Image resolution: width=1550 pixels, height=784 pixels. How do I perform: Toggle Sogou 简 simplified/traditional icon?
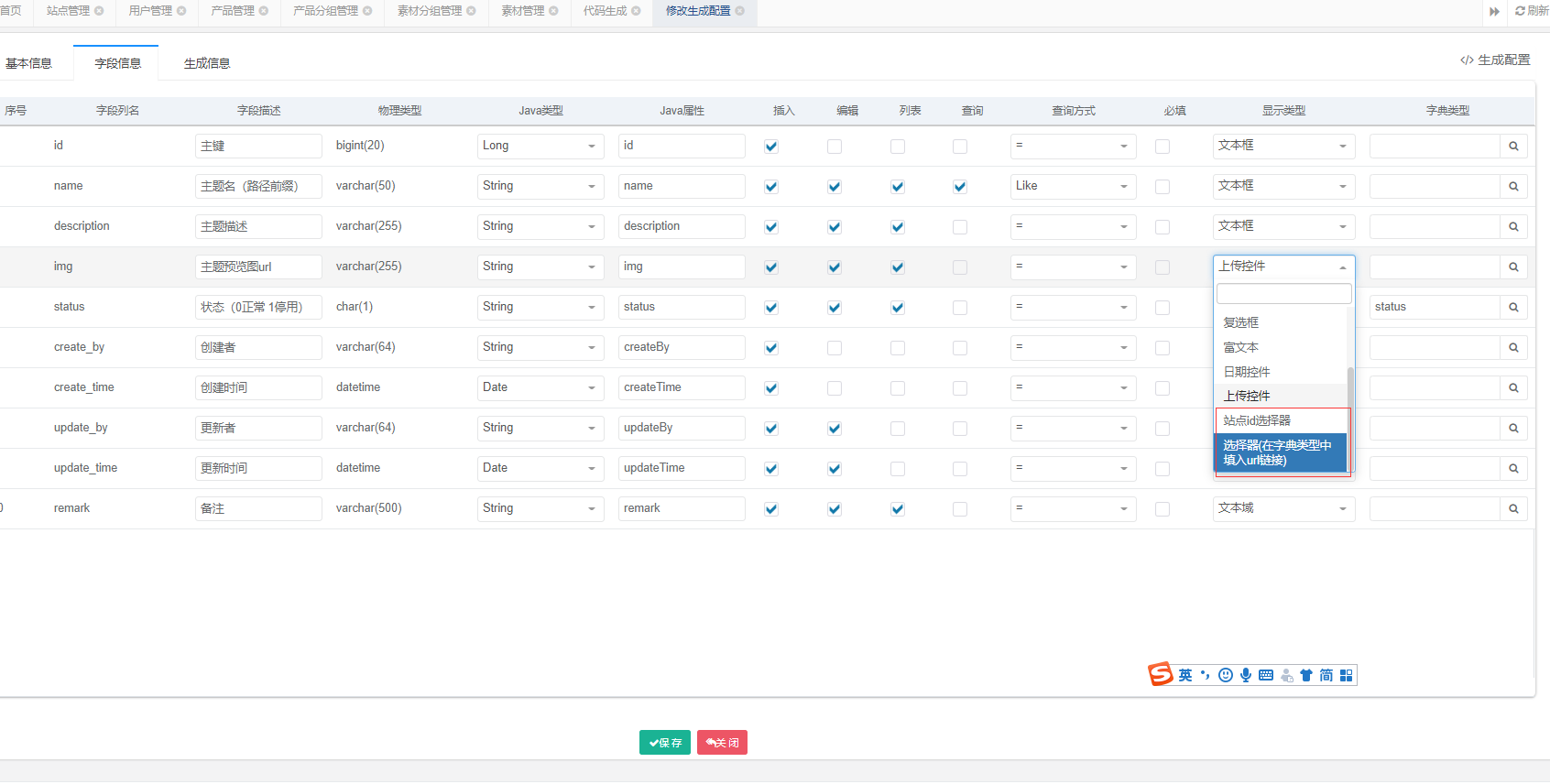[1326, 675]
